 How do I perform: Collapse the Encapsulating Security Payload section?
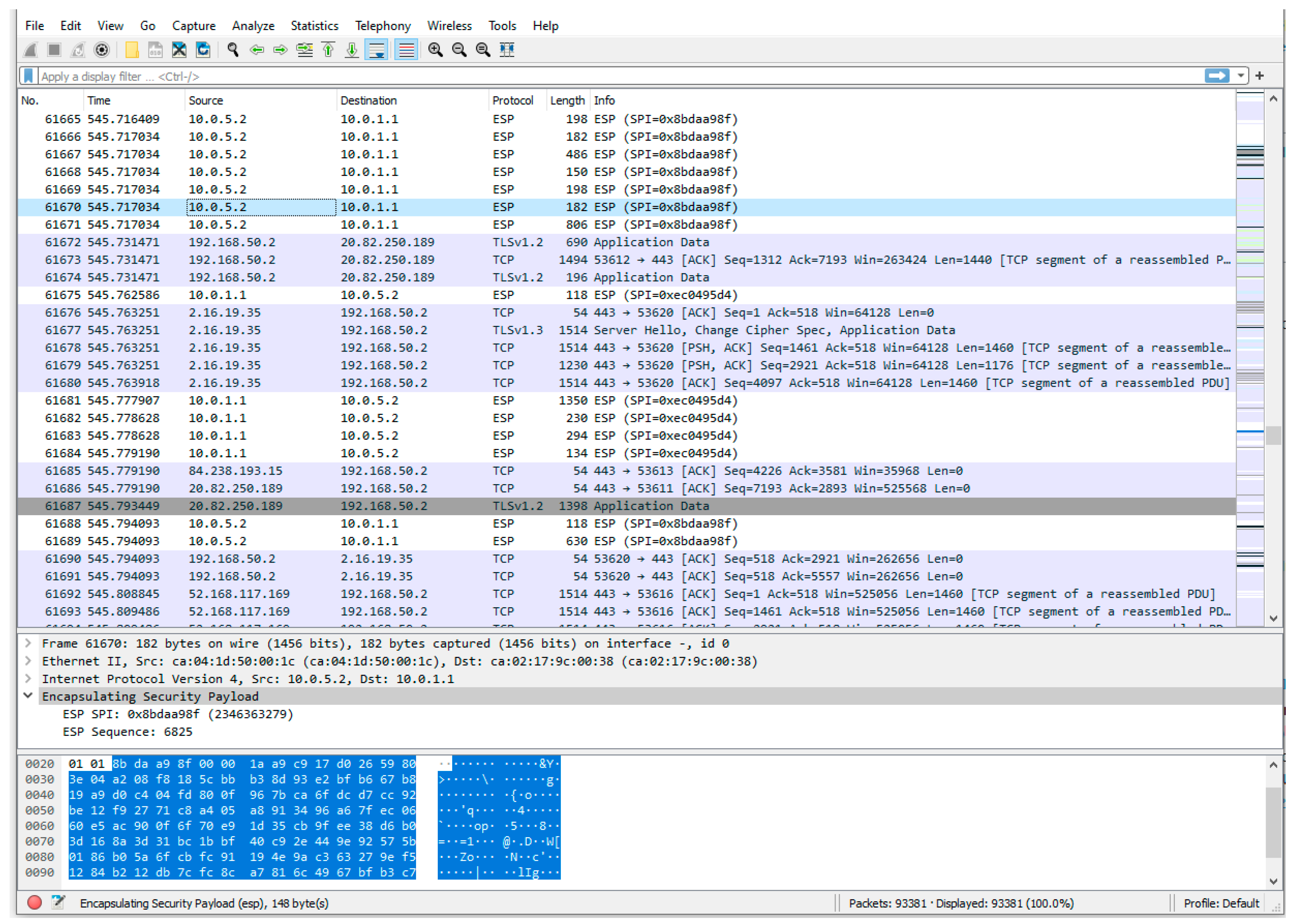(x=28, y=695)
